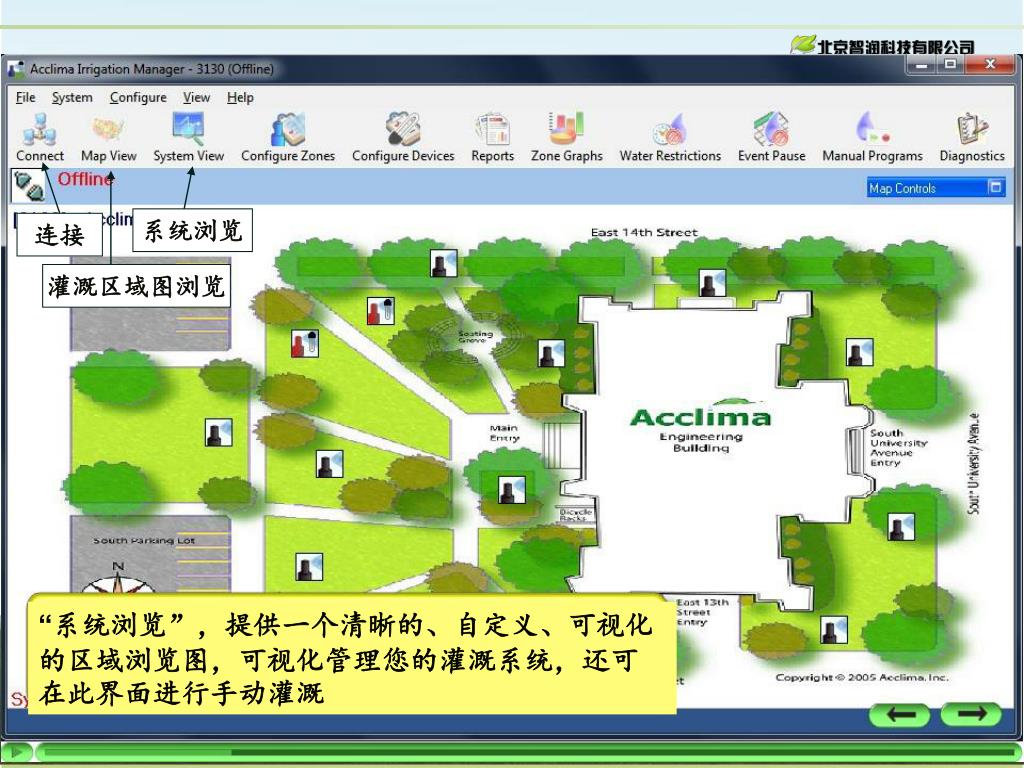Select sprinkler marker on far west lawn
The height and width of the screenshot is (768, 1024).
pyautogui.click(x=219, y=432)
